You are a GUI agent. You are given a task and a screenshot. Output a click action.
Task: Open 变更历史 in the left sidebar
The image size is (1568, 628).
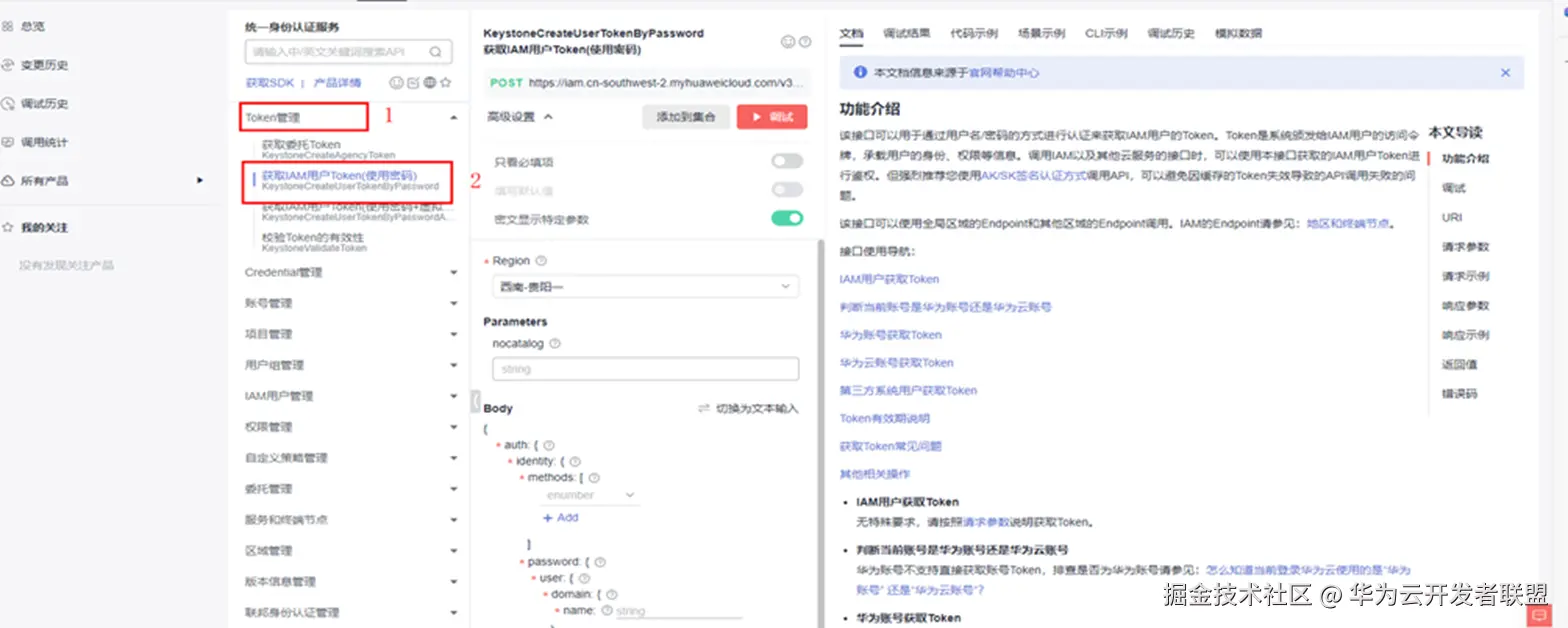pyautogui.click(x=36, y=65)
